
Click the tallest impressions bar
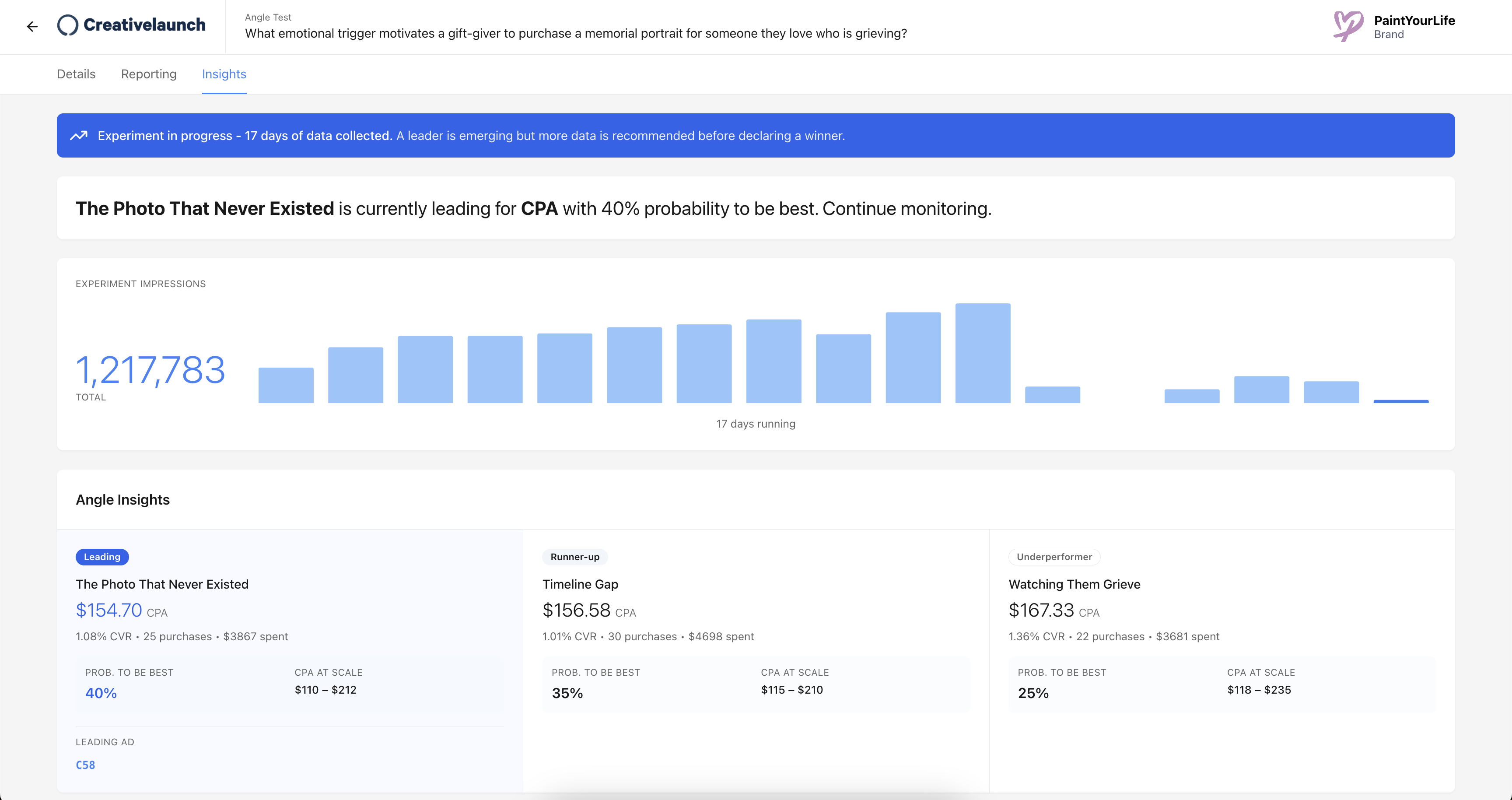coord(983,353)
